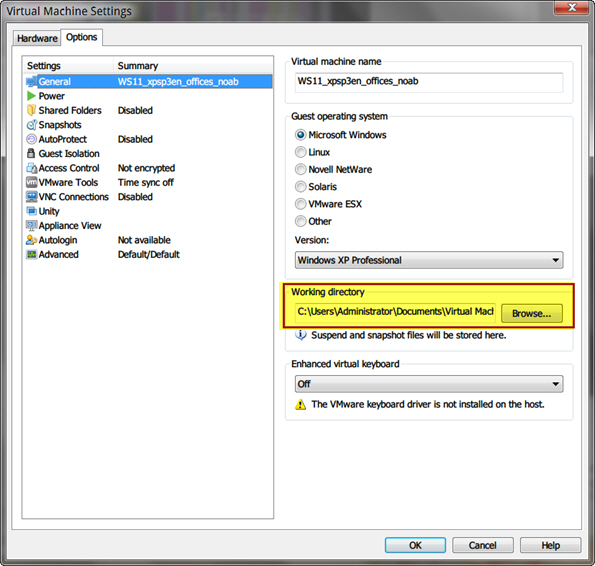
Task: Switch to the Options tab
Action: pos(82,37)
